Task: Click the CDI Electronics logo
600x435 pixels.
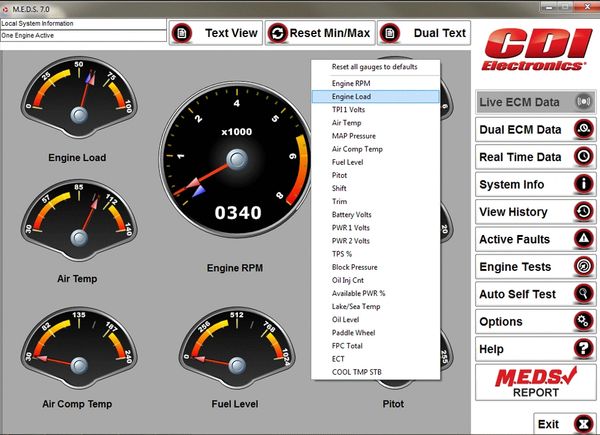Action: tap(535, 49)
